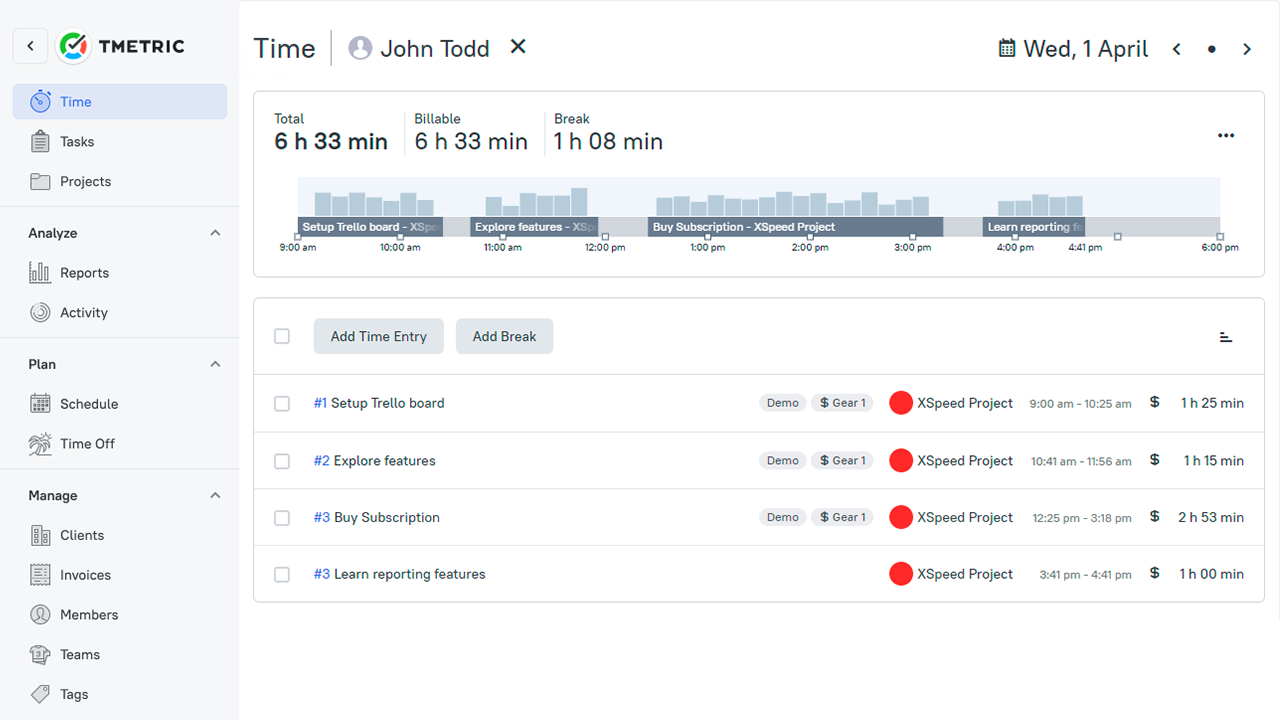Open the Projects page
The width and height of the screenshot is (1280, 720).
(x=86, y=181)
